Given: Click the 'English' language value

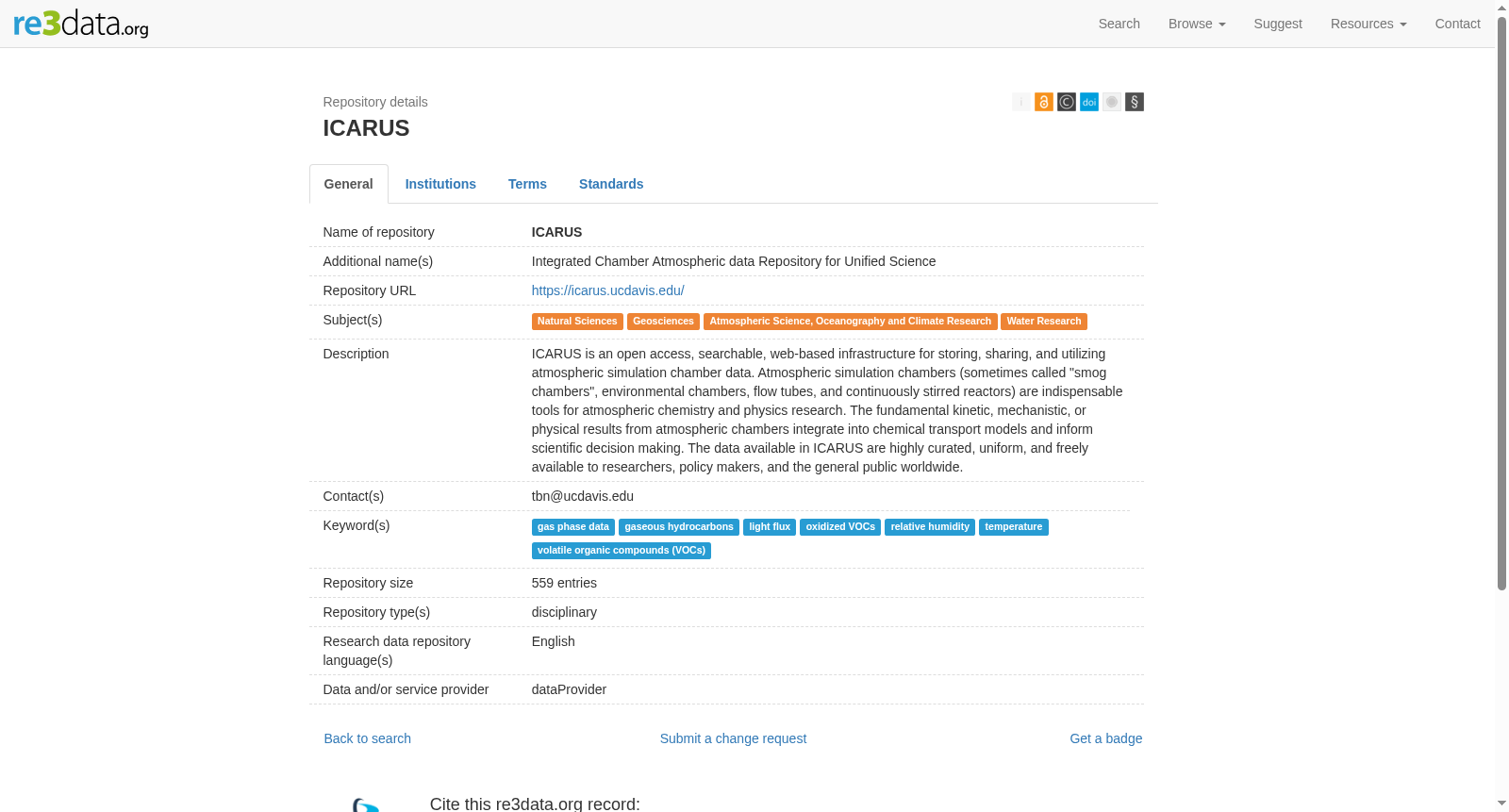Looking at the screenshot, I should pos(554,641).
